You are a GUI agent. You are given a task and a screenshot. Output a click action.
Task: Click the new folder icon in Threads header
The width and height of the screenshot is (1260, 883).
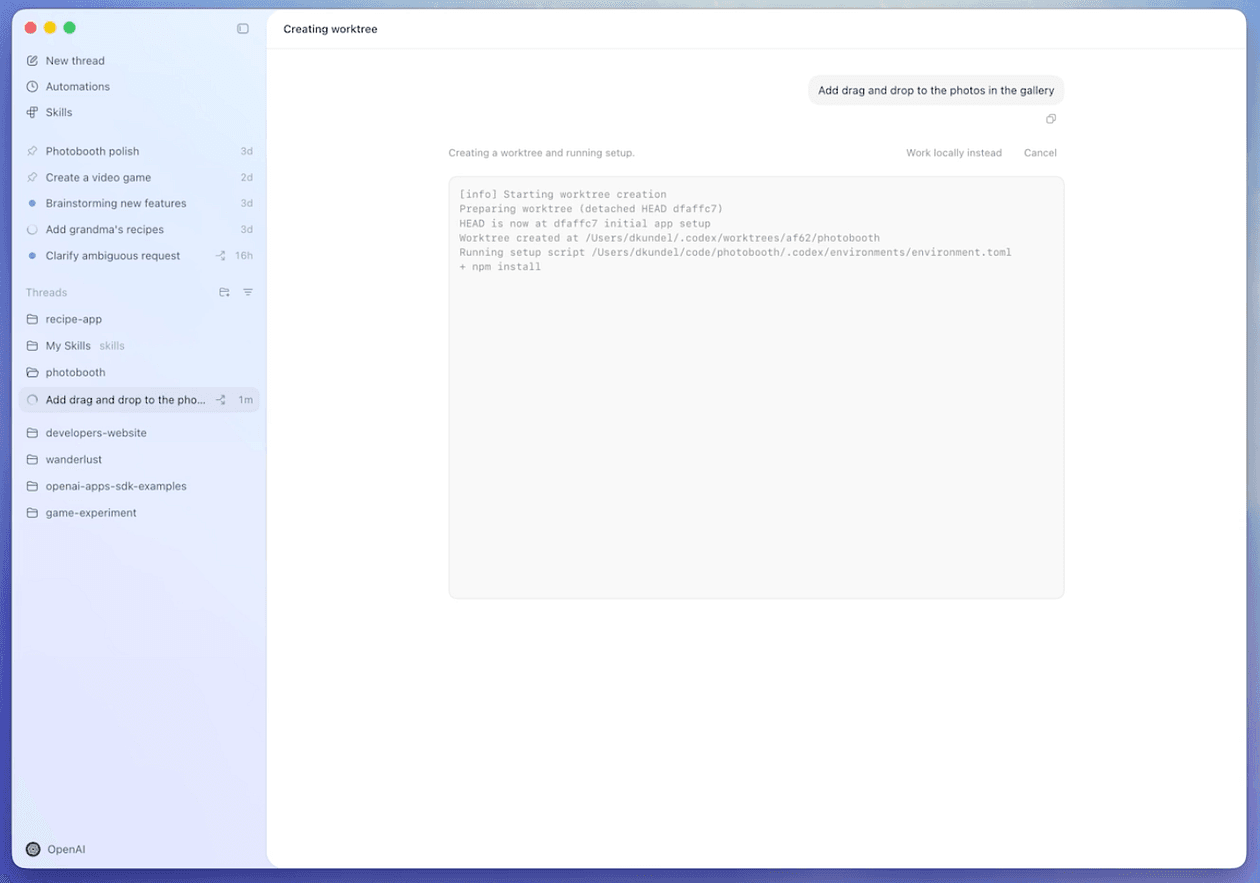224,293
